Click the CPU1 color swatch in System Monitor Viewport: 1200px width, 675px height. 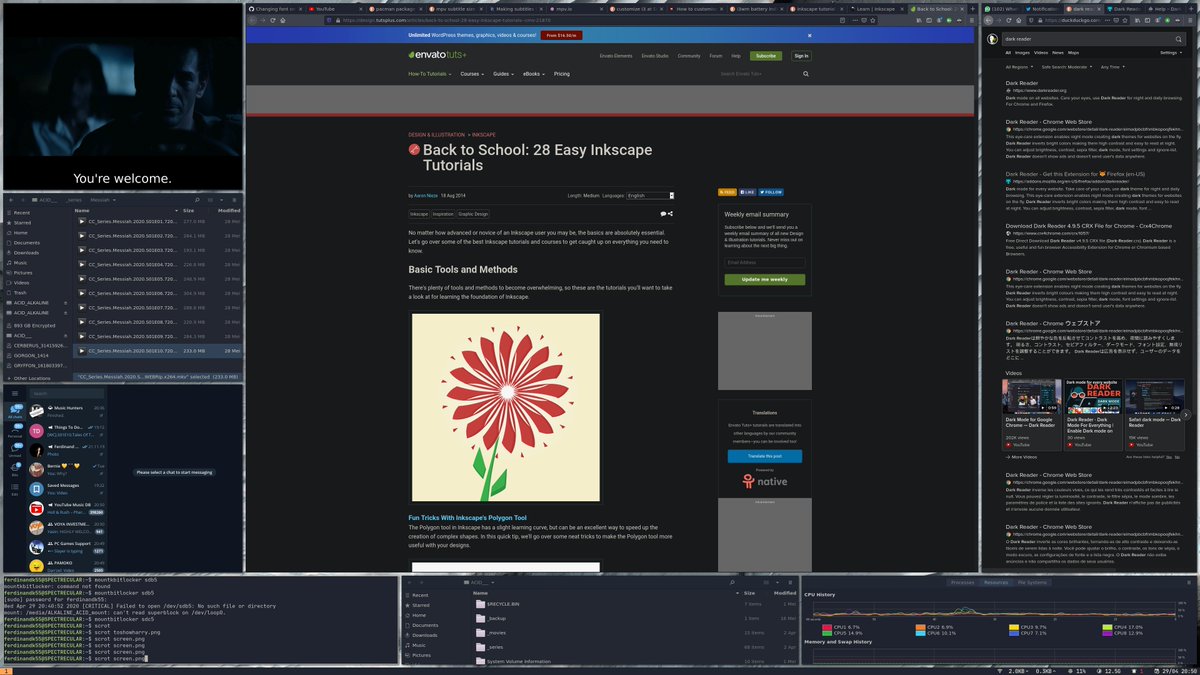click(827, 628)
